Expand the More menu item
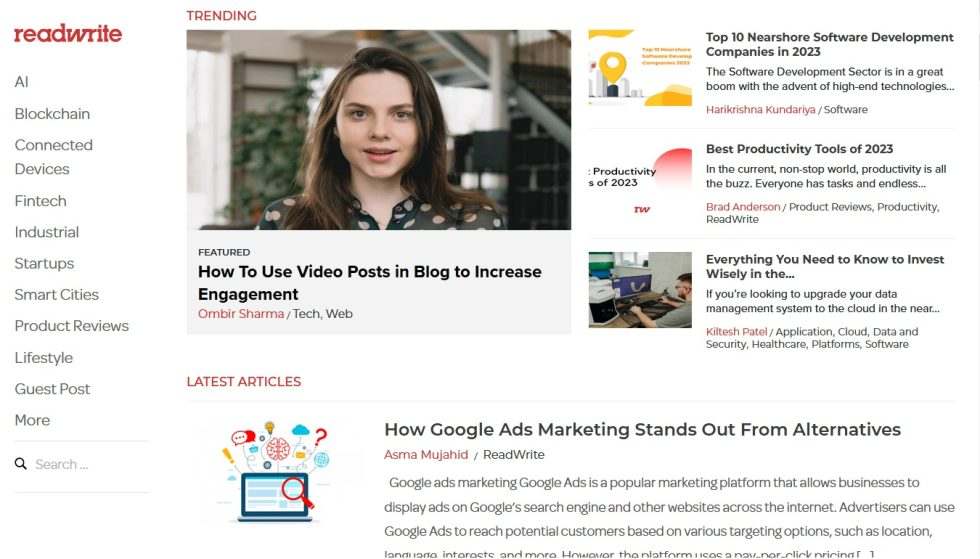This screenshot has height=559, width=980. coord(32,420)
